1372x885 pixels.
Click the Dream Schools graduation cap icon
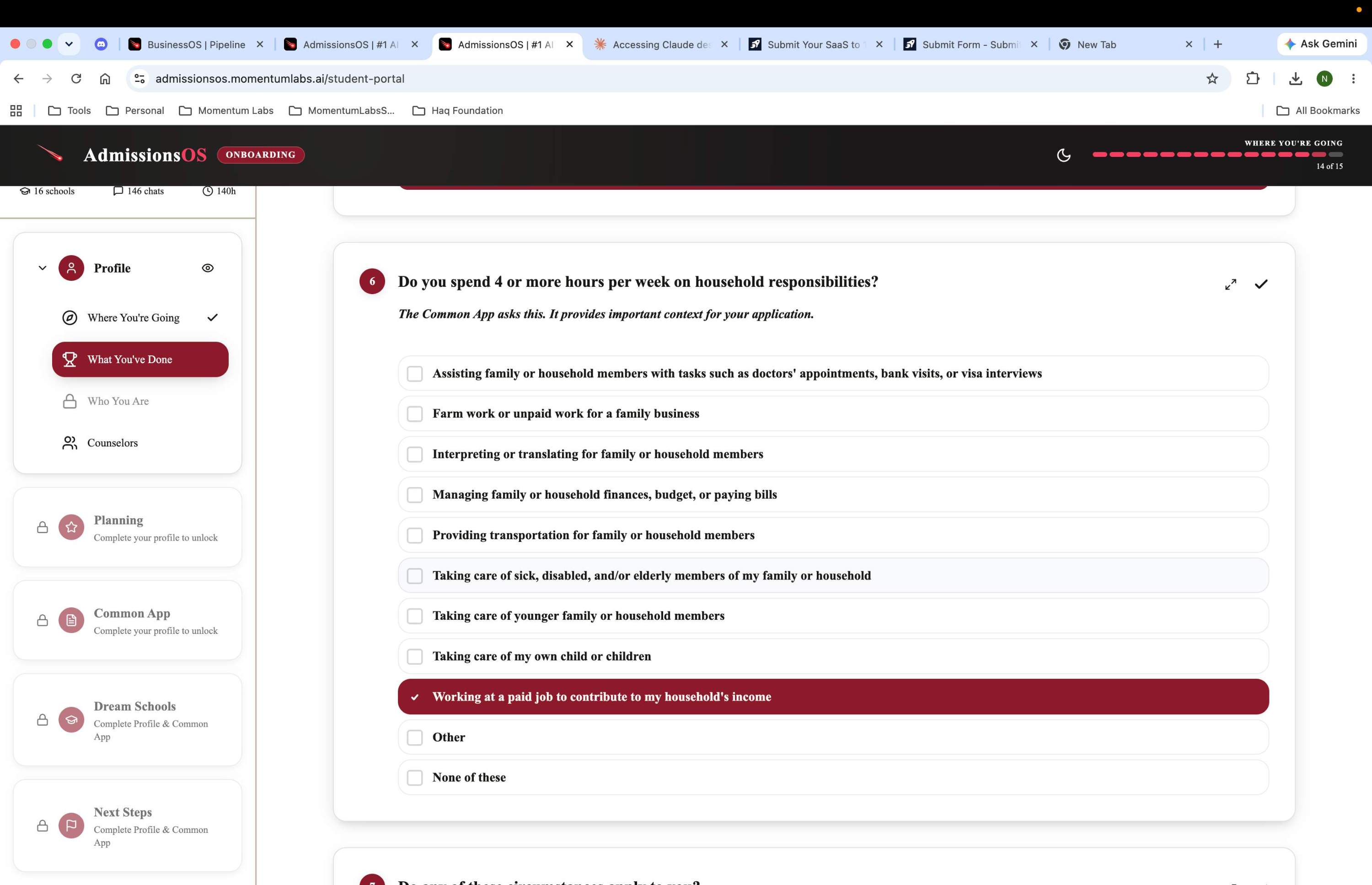pos(71,719)
